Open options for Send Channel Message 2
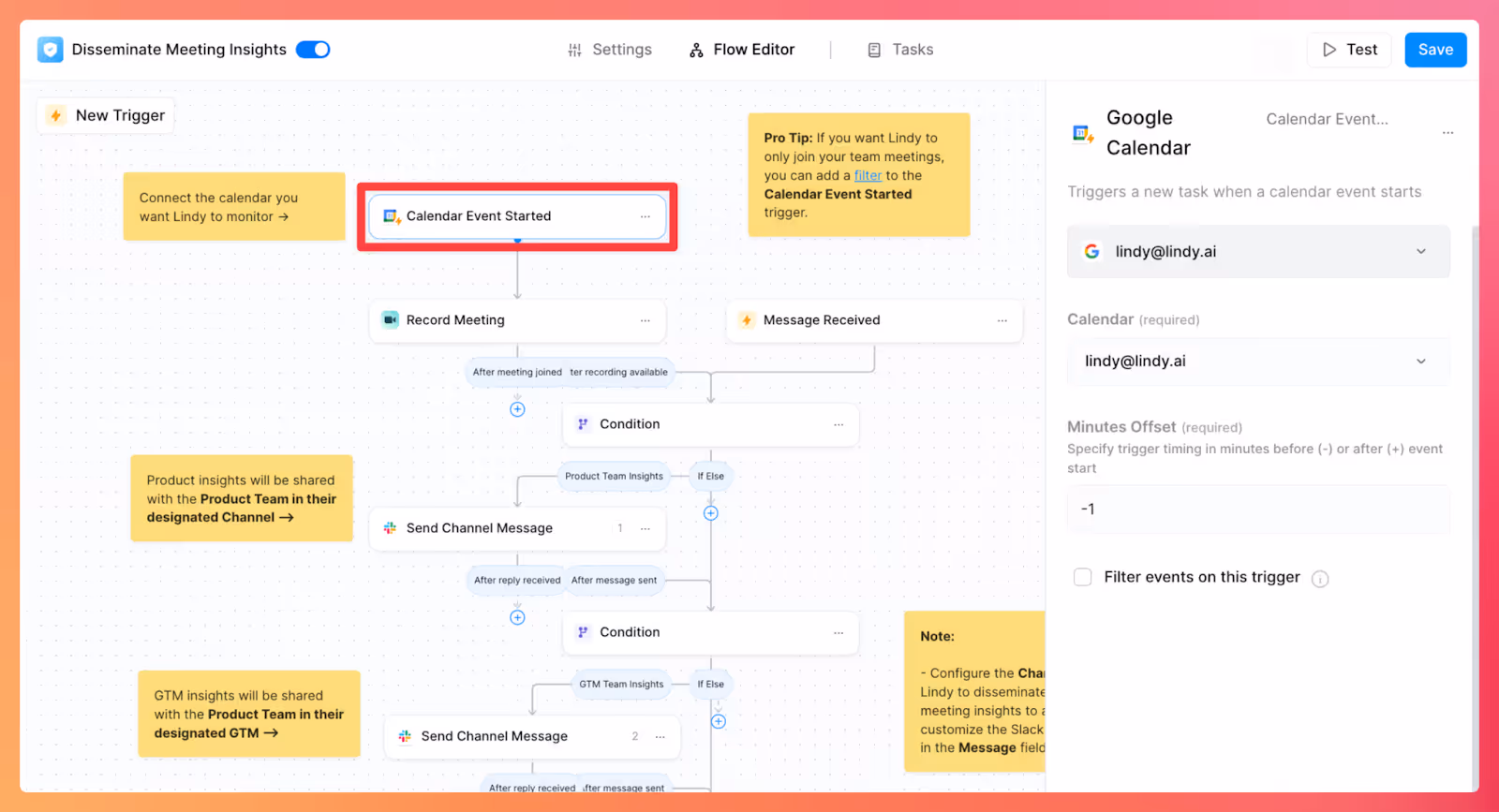Image resolution: width=1499 pixels, height=812 pixels. (x=660, y=736)
